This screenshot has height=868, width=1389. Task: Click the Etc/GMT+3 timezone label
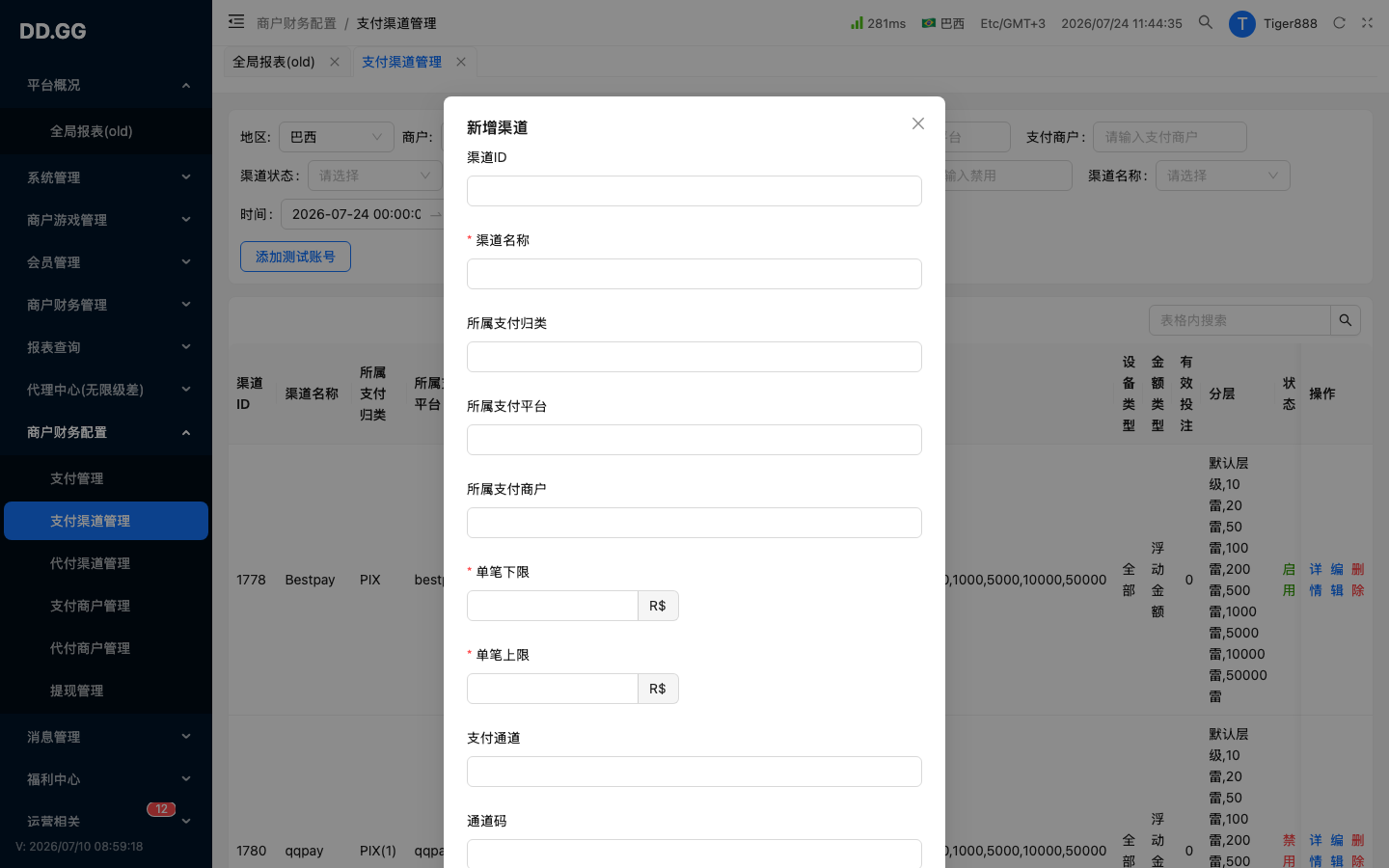click(1013, 23)
